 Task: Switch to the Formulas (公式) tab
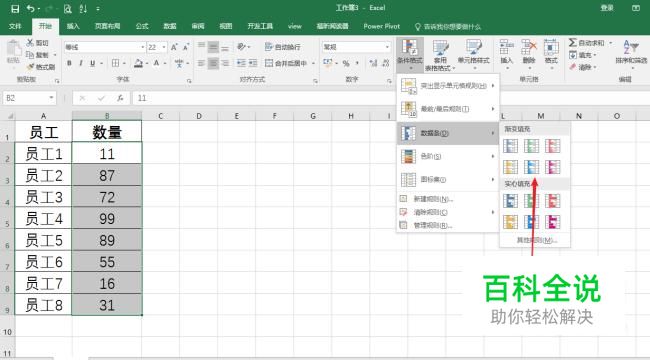(x=142, y=26)
